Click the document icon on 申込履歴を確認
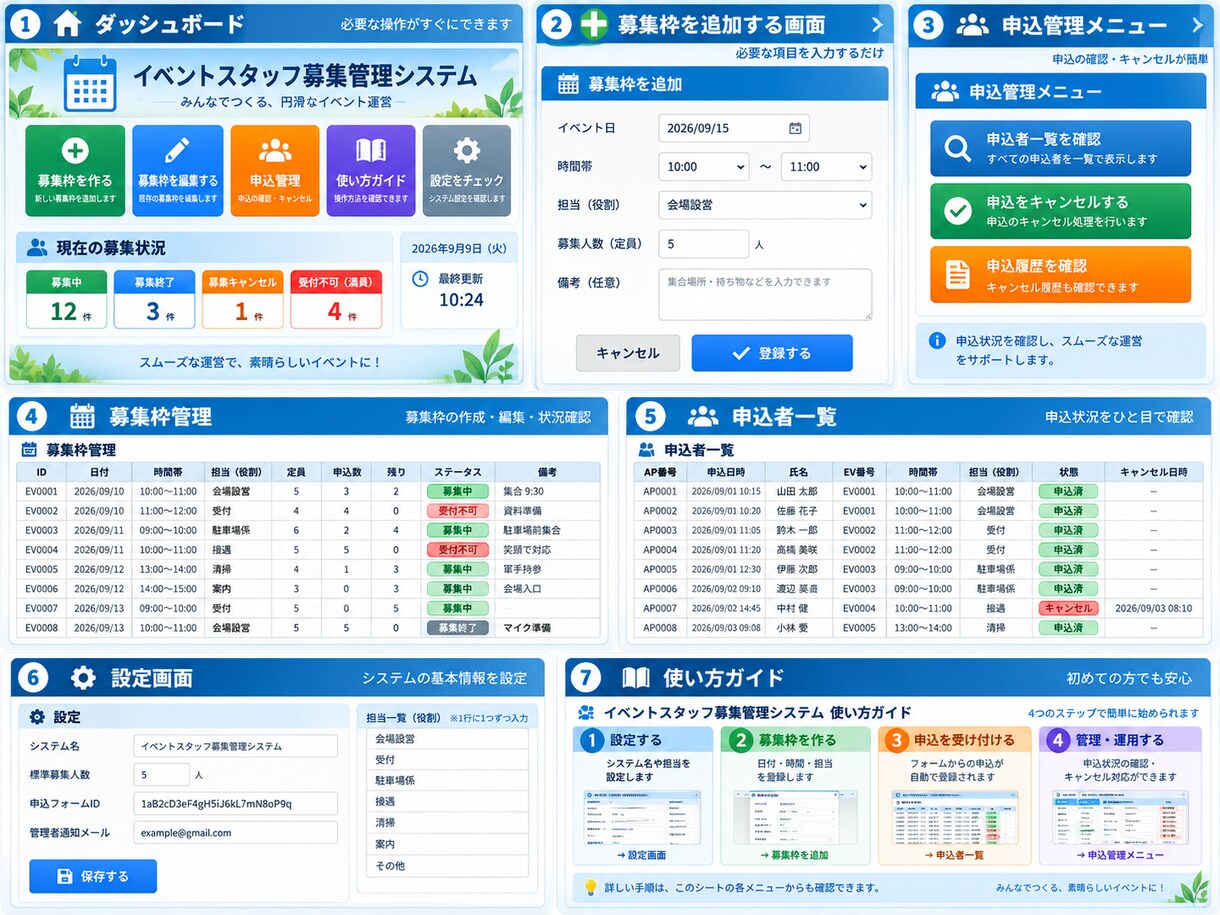This screenshot has width=1220, height=915. pos(958,274)
